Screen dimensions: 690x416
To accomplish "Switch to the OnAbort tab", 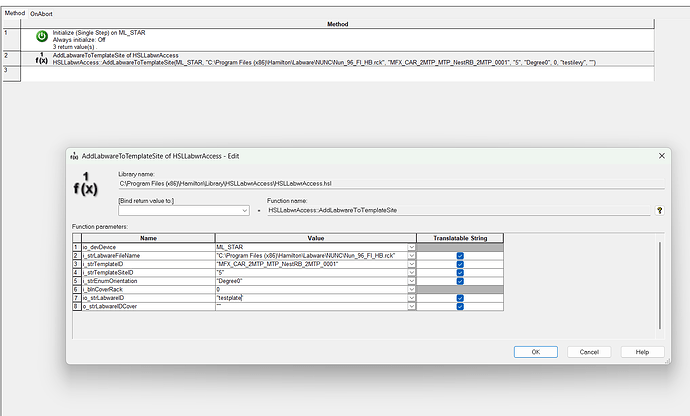I will click(x=41, y=14).
